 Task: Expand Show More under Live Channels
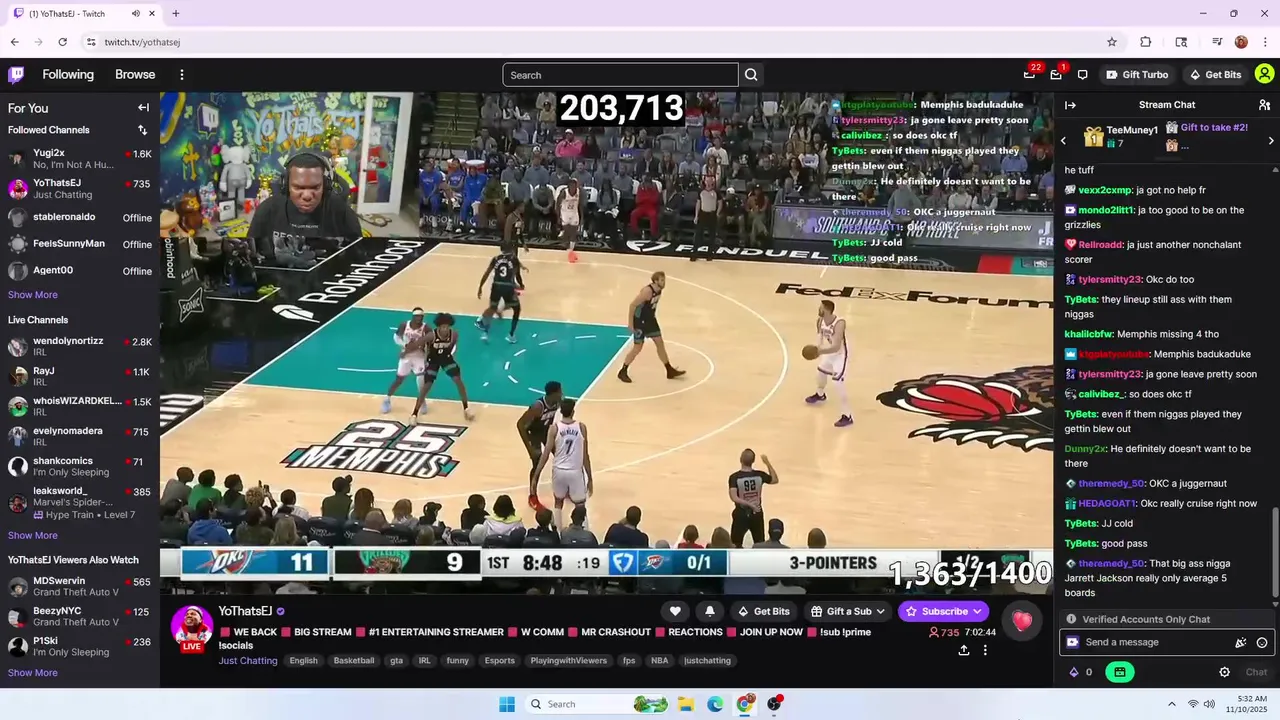pyautogui.click(x=33, y=536)
